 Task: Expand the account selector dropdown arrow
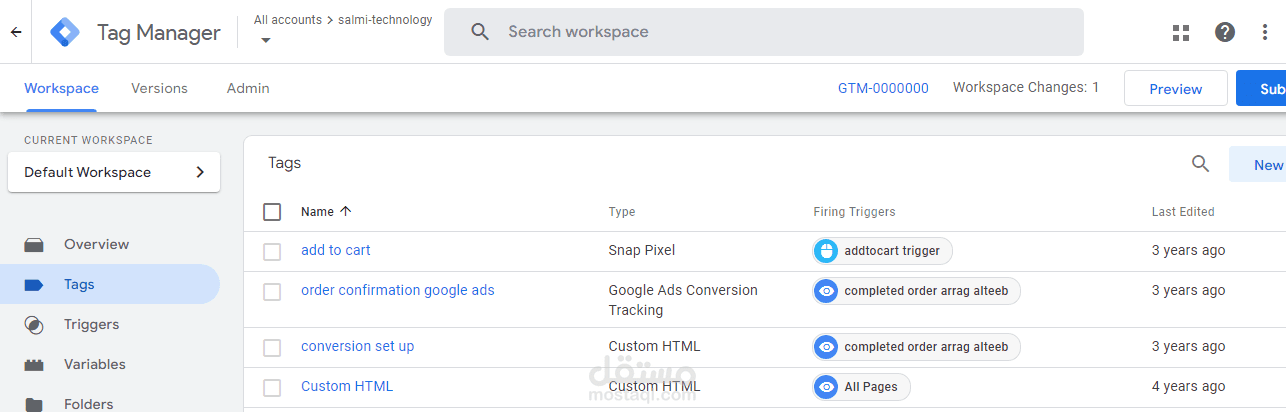pyautogui.click(x=266, y=40)
